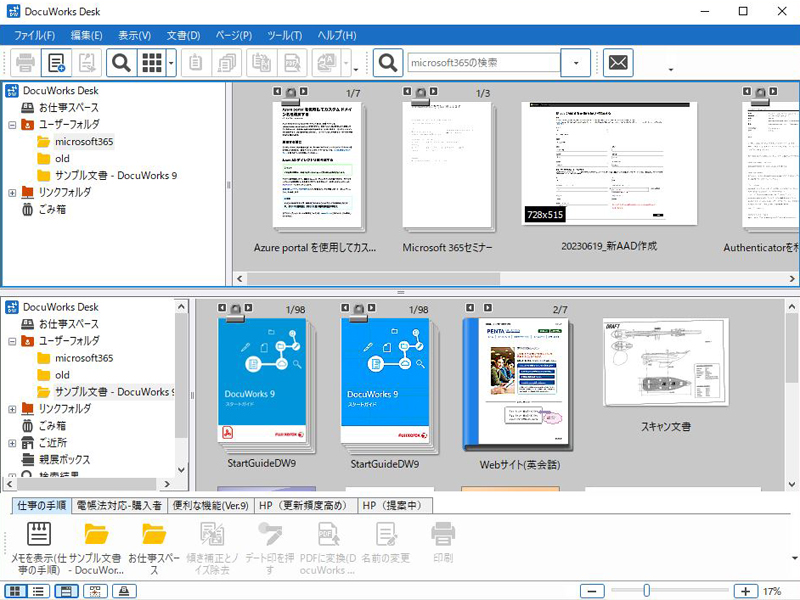The width and height of the screenshot is (800, 600).
Task: Click the PDF conversion icon in top toolbar
Action: pos(292,63)
